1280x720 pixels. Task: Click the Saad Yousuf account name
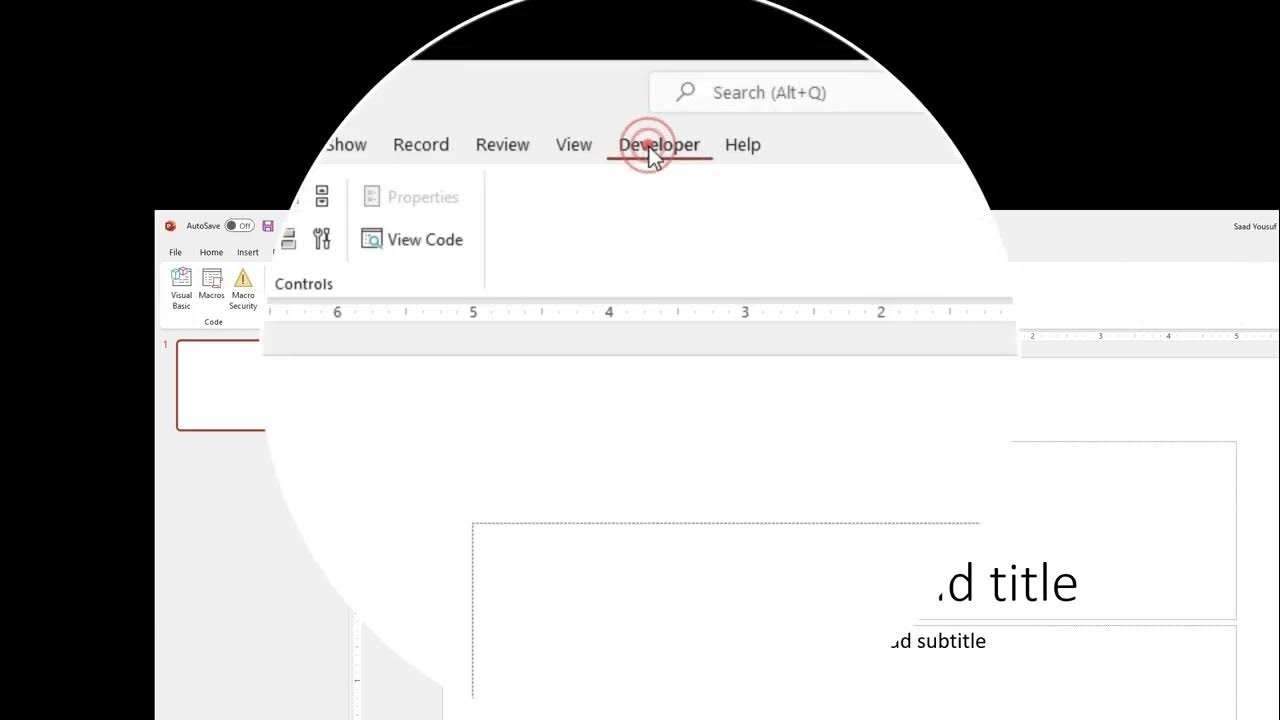pyautogui.click(x=1255, y=226)
